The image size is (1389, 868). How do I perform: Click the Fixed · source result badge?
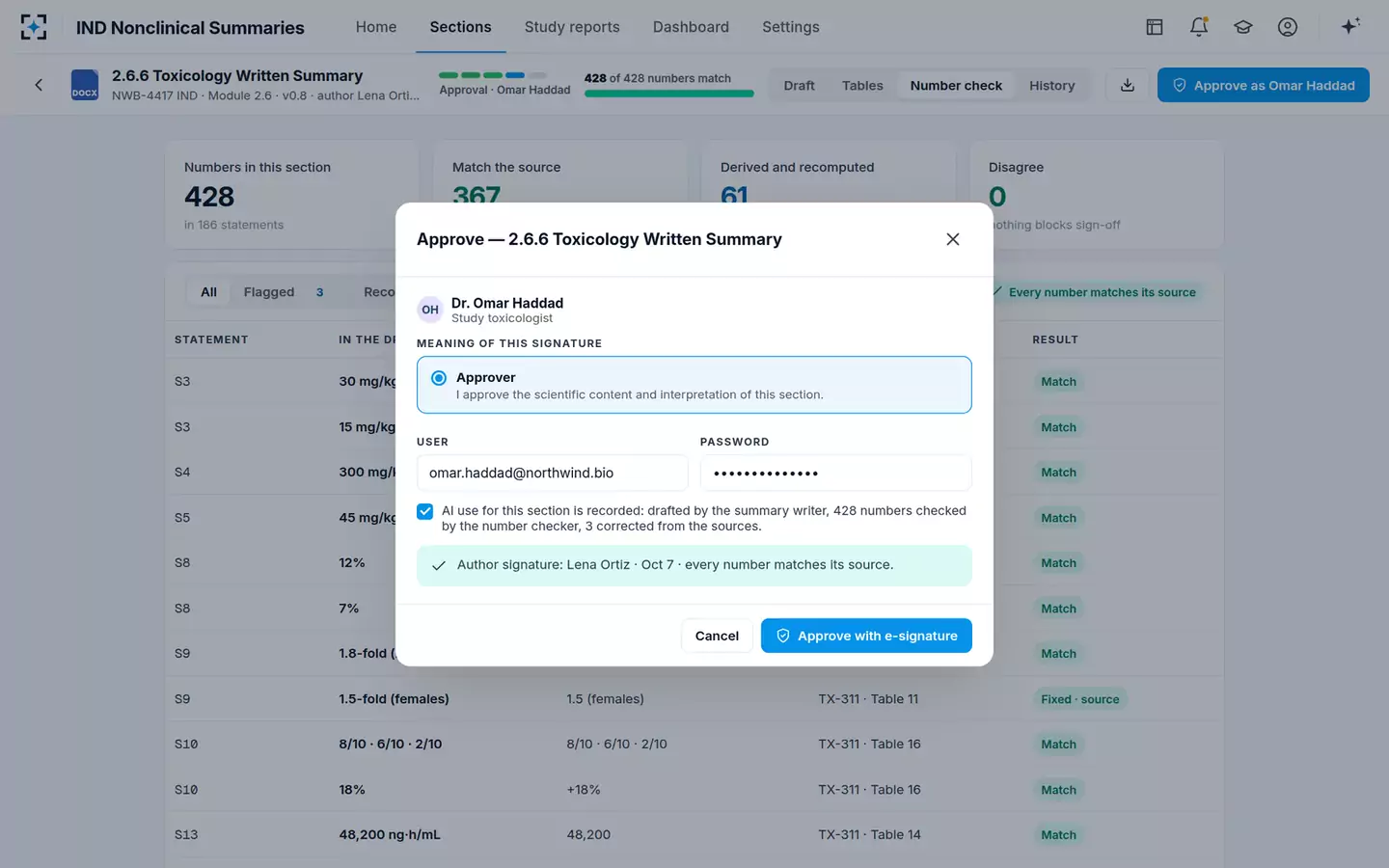pos(1080,699)
